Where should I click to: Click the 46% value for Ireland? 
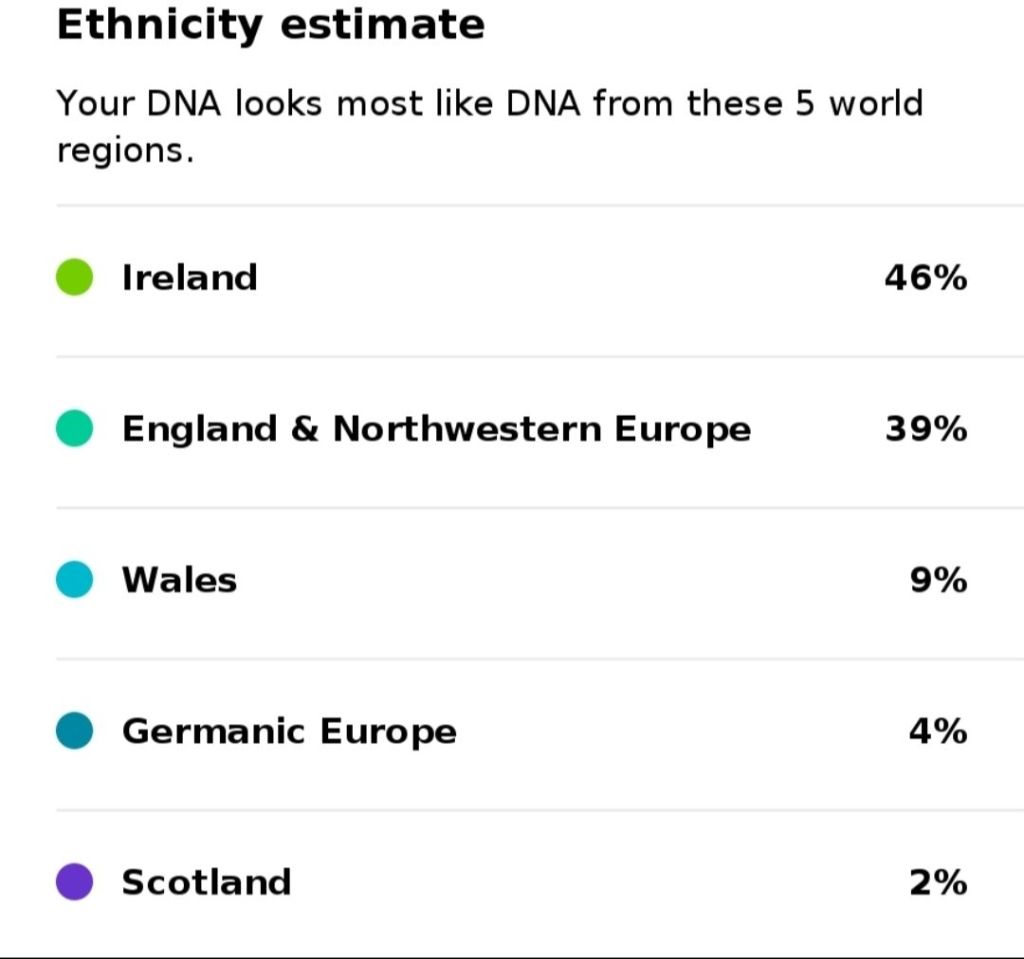(925, 277)
